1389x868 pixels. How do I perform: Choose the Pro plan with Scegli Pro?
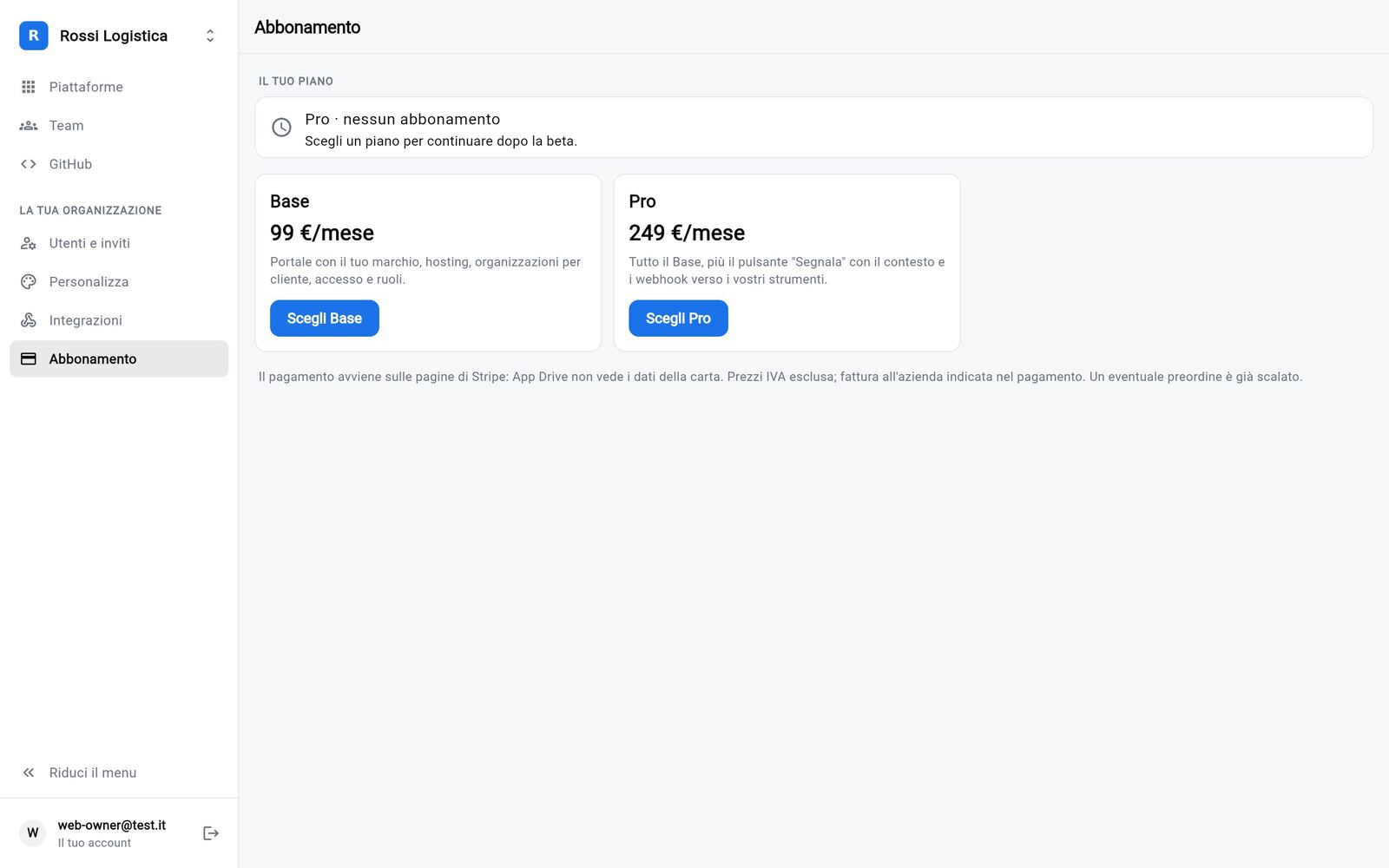tap(678, 319)
